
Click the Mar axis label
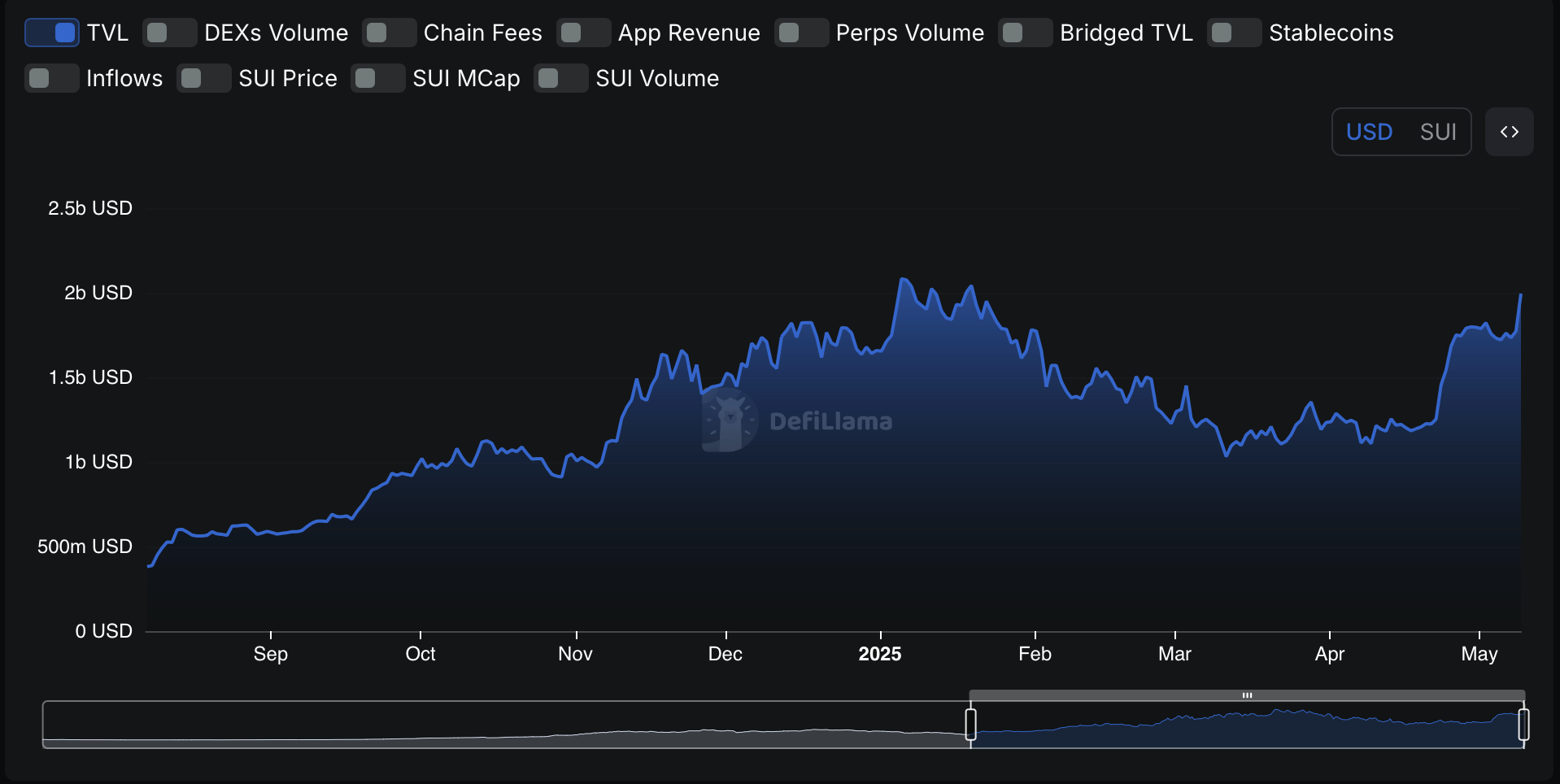pyautogui.click(x=1175, y=654)
